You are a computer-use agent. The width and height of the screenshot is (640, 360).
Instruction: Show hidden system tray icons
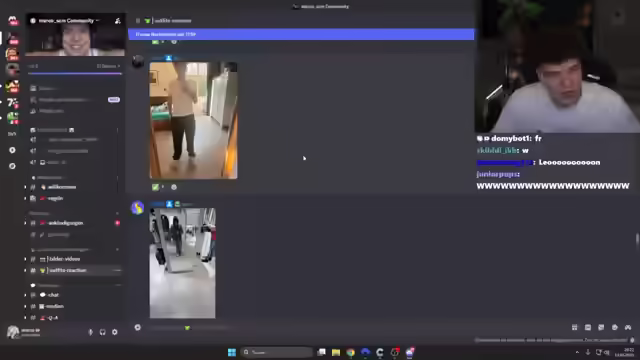click(577, 352)
